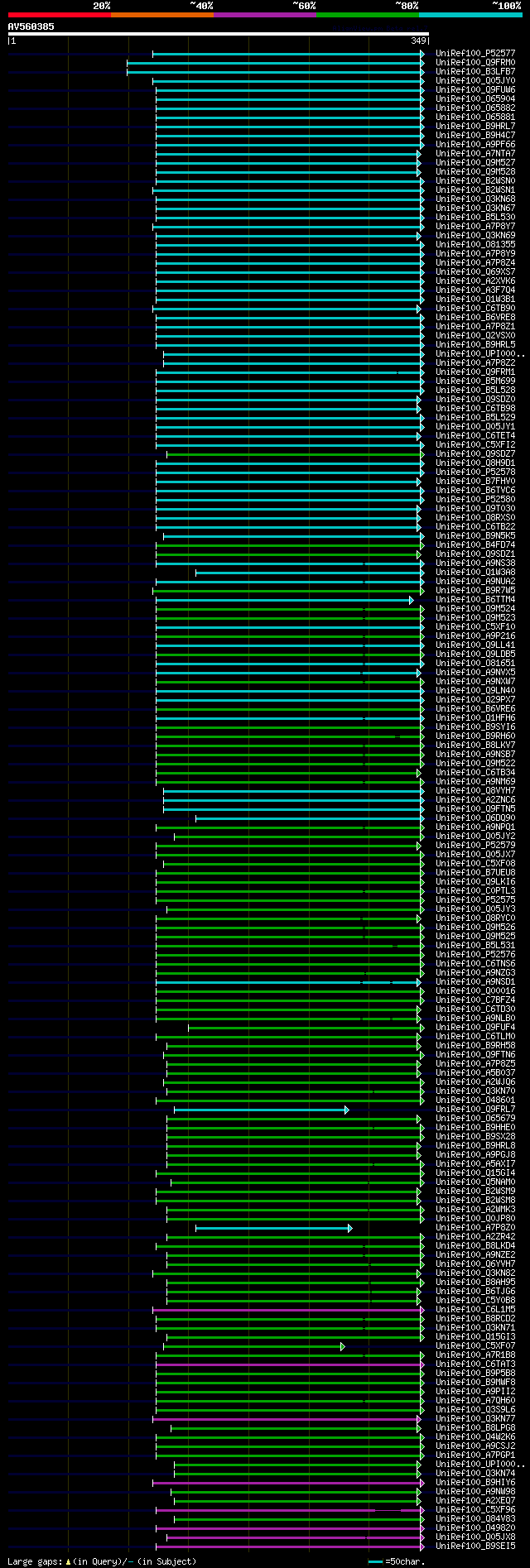This screenshot has width=530, height=1568.
Task: Select hit label UniRef100_A7R1B8
Action: (475, 1355)
